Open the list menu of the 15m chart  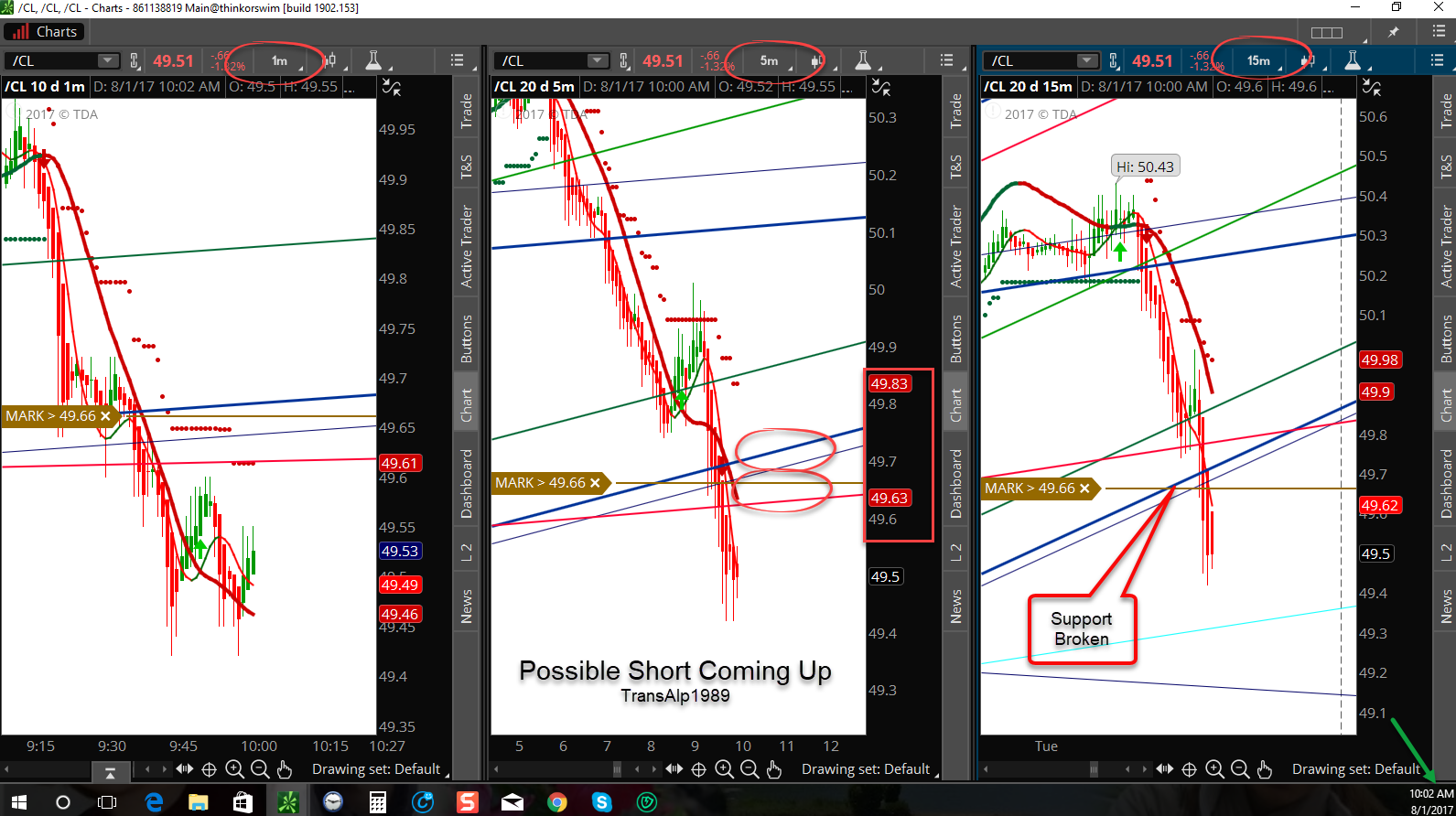click(1437, 60)
